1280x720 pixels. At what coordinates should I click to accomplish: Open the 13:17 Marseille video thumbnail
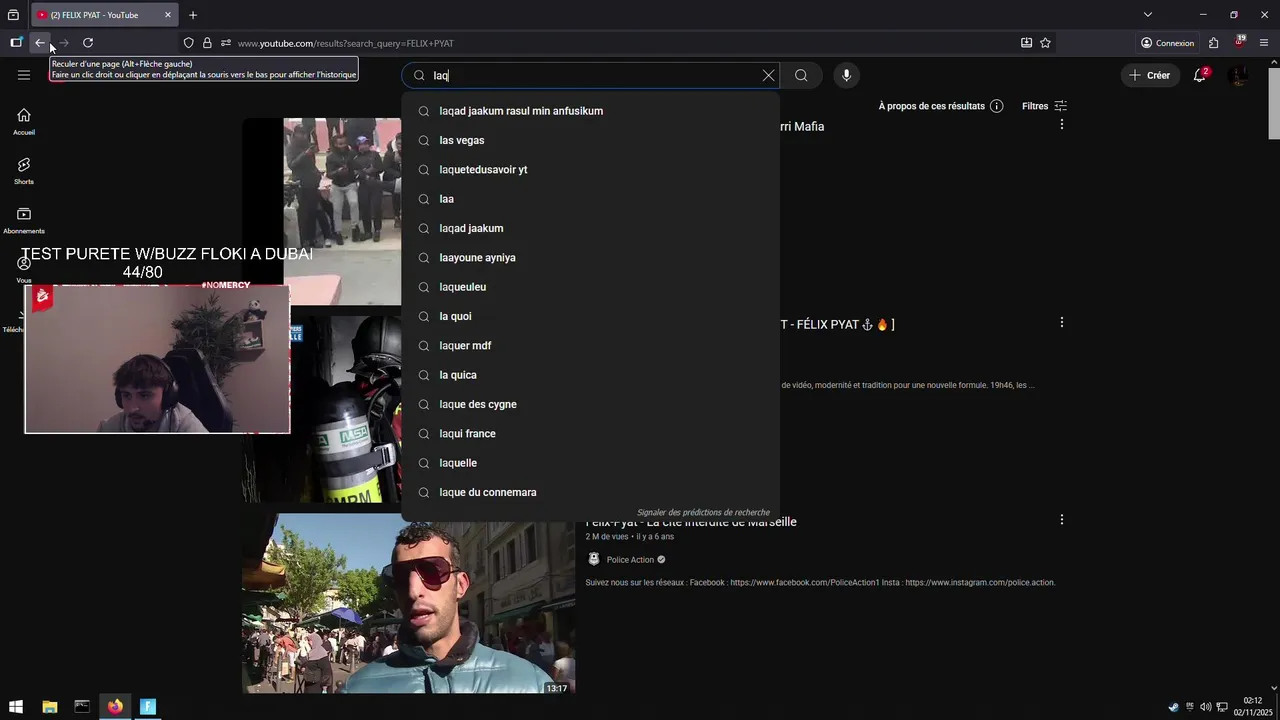point(408,604)
